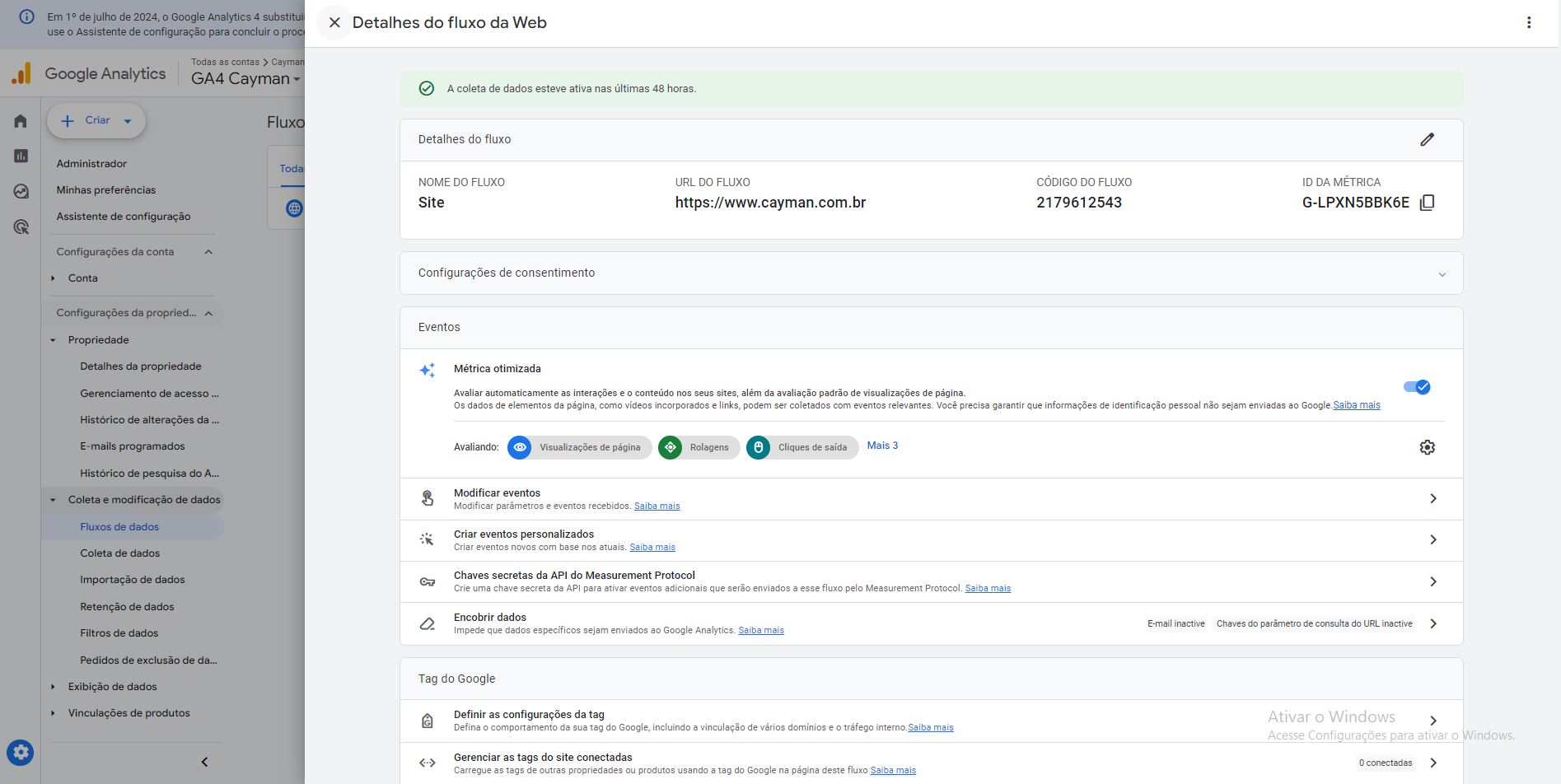Open Saiba mais link for Criar eventos personalizados
The image size is (1561, 784).
click(x=652, y=547)
